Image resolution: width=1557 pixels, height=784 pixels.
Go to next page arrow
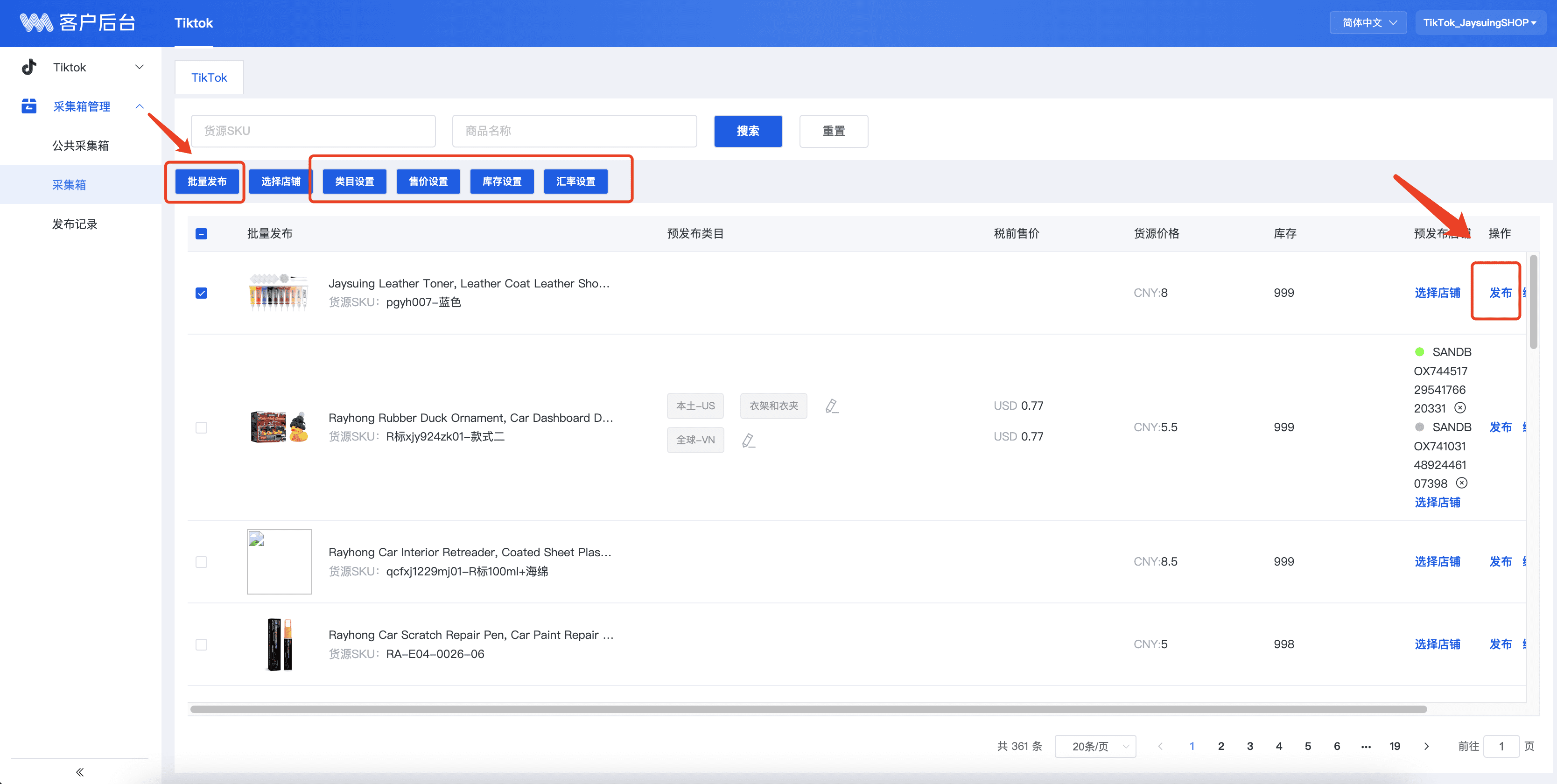(1426, 747)
